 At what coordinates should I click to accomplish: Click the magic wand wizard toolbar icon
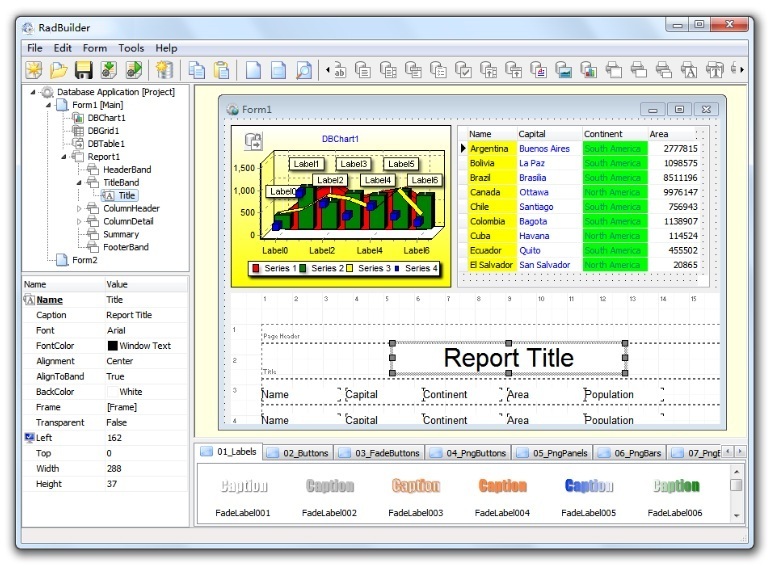(164, 70)
